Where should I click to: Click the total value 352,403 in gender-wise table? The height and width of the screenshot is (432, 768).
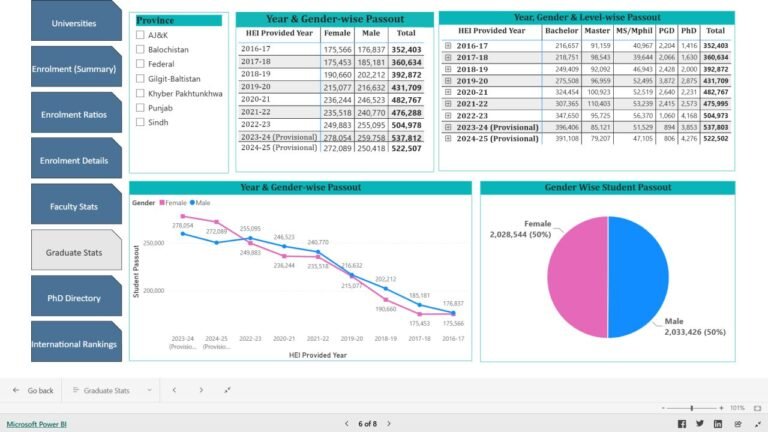pyautogui.click(x=406, y=49)
